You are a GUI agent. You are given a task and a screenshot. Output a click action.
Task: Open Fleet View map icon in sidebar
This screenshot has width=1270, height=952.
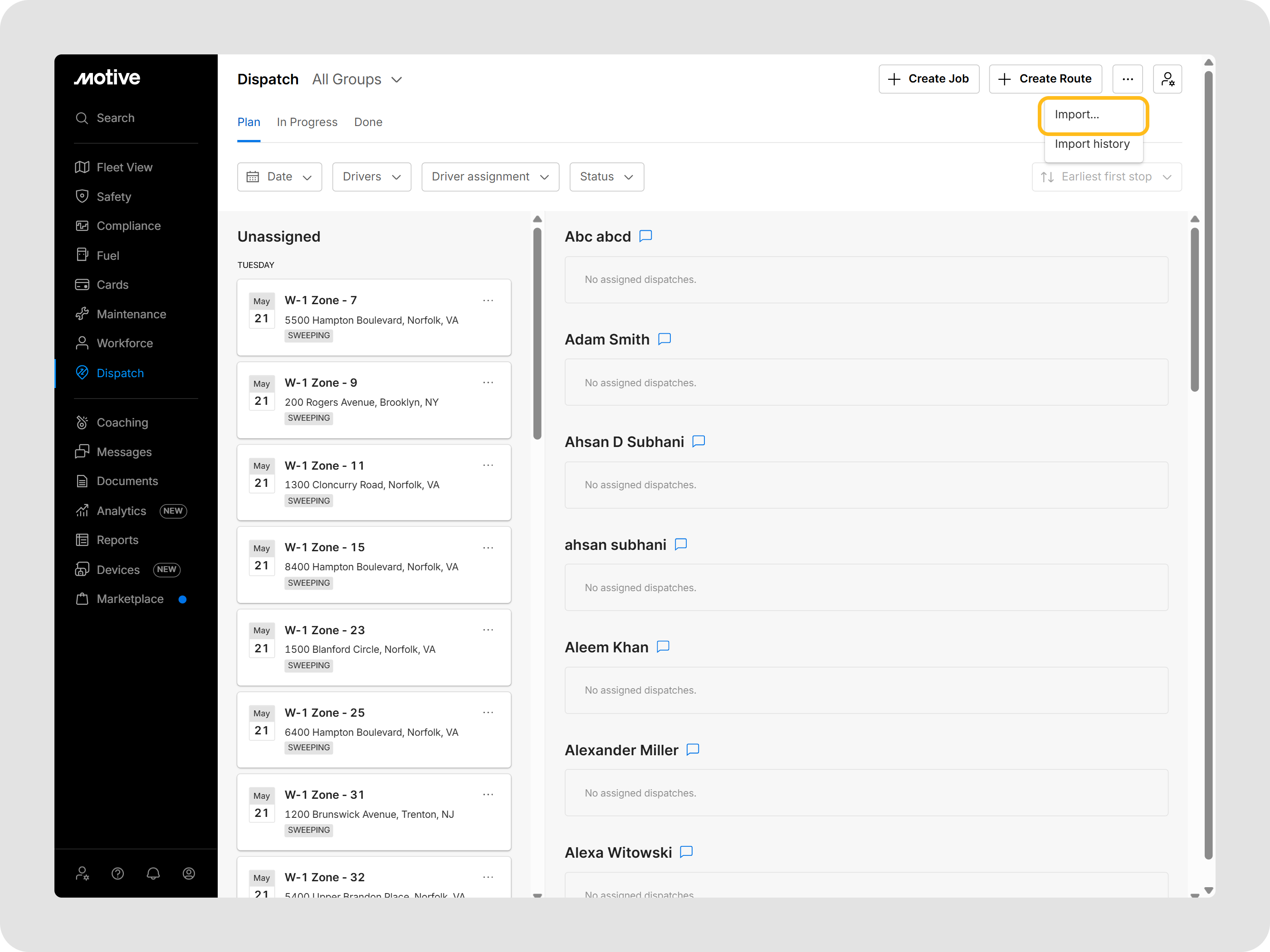(82, 167)
